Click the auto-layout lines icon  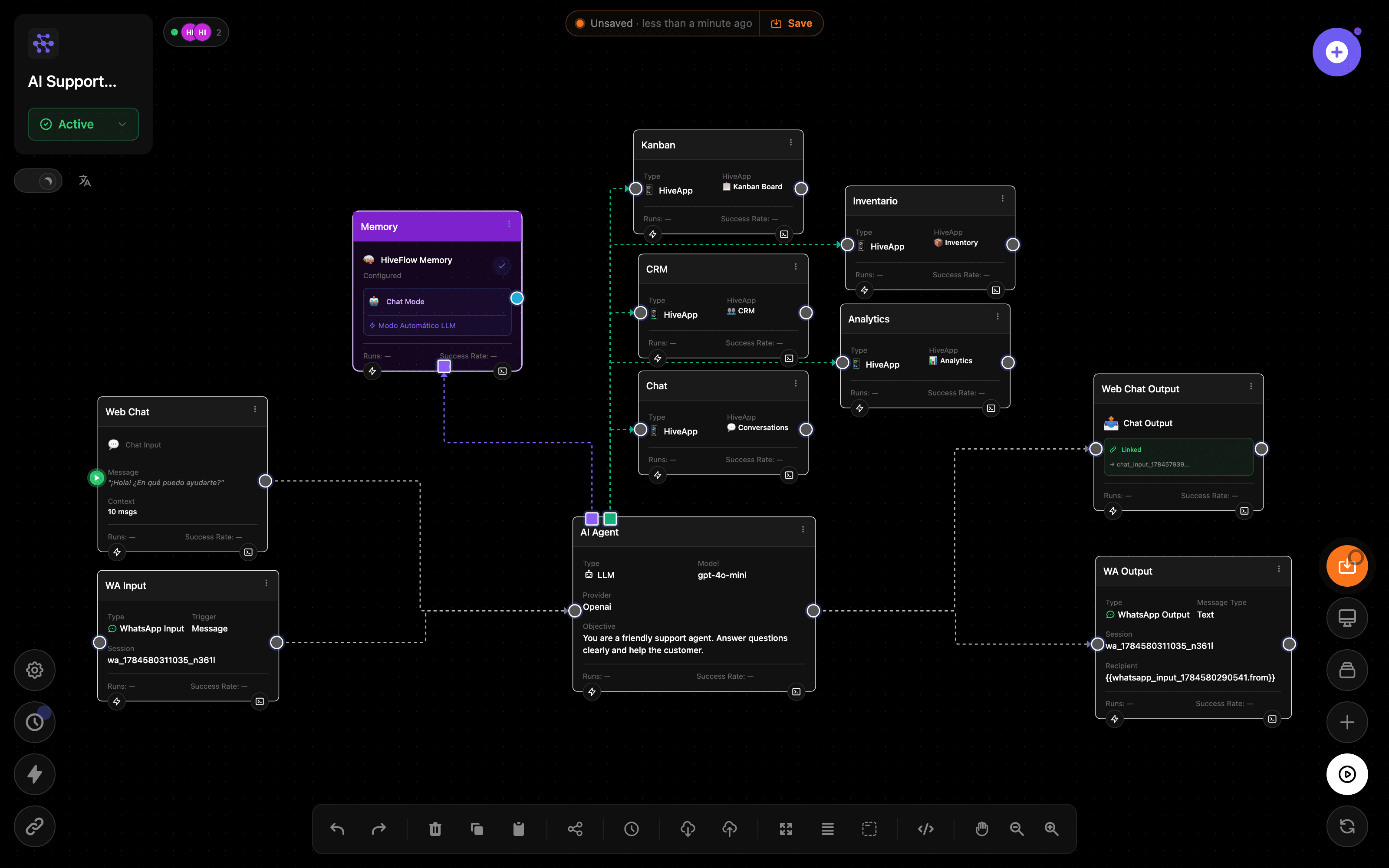828,829
